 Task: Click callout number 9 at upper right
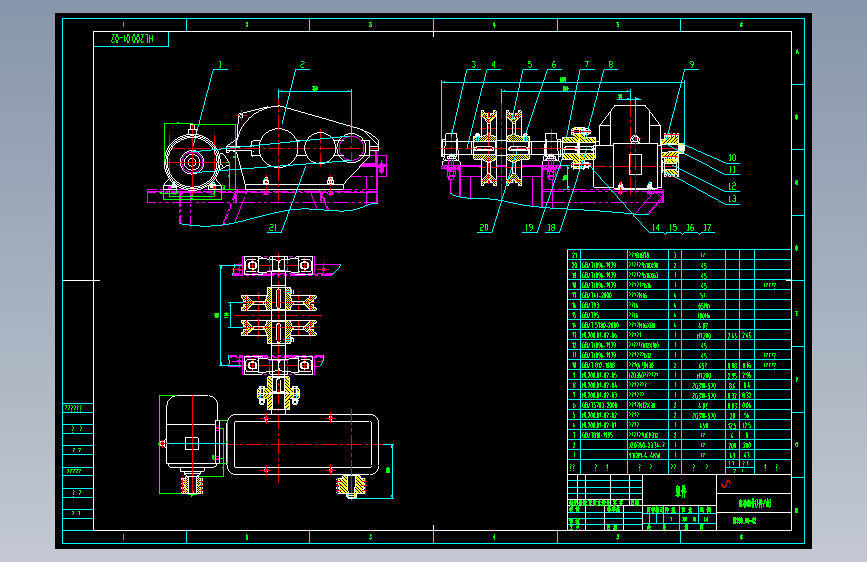[x=691, y=65]
